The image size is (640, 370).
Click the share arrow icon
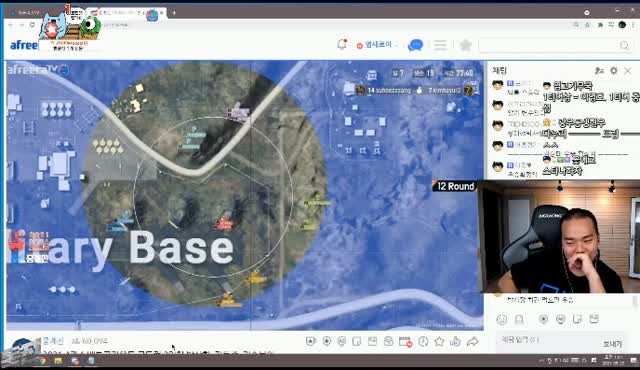pyautogui.click(x=473, y=341)
